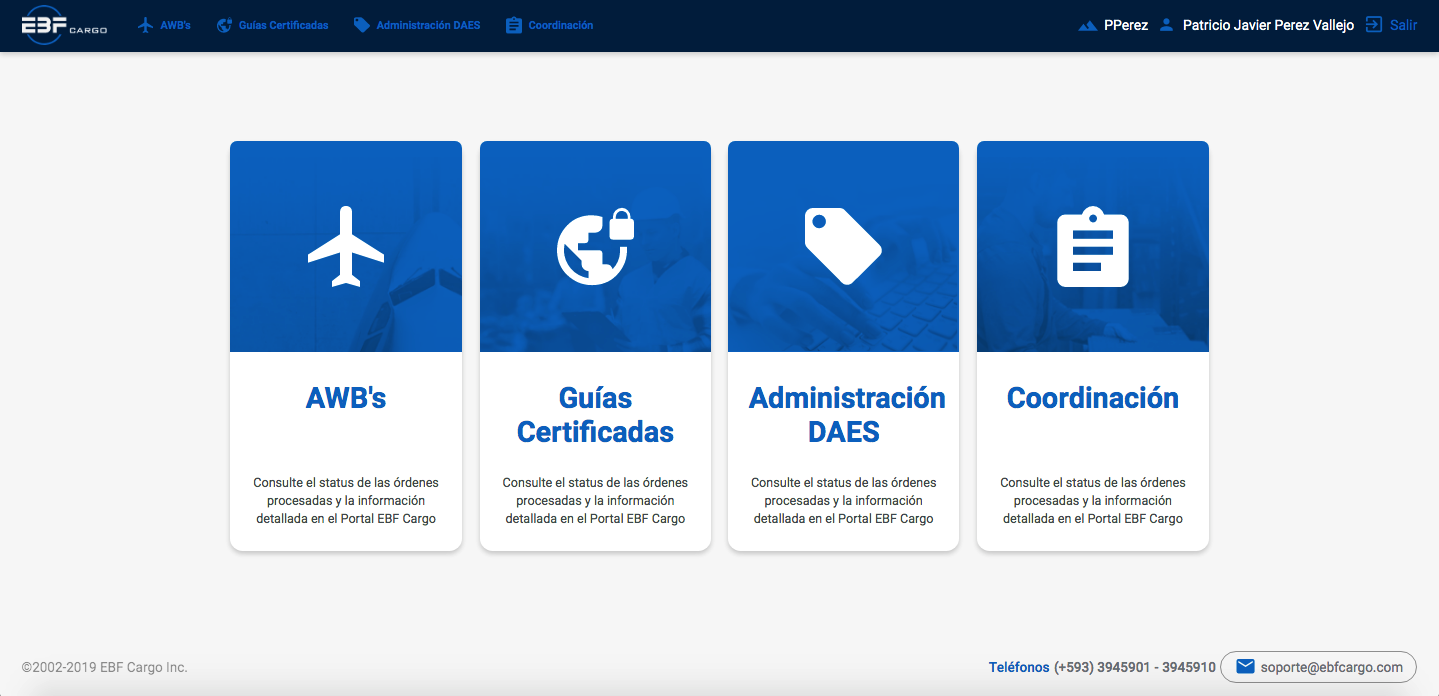Viewport: 1439px width, 696px height.
Task: Click the EBF Cargo logo
Action: coord(64,25)
